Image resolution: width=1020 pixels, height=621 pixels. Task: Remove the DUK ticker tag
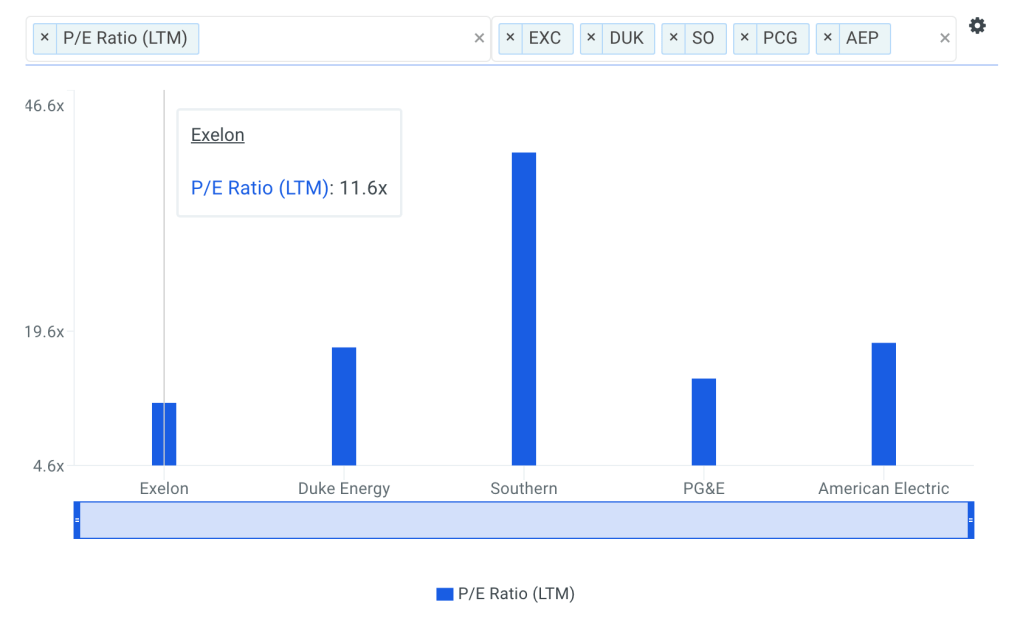pyautogui.click(x=592, y=38)
